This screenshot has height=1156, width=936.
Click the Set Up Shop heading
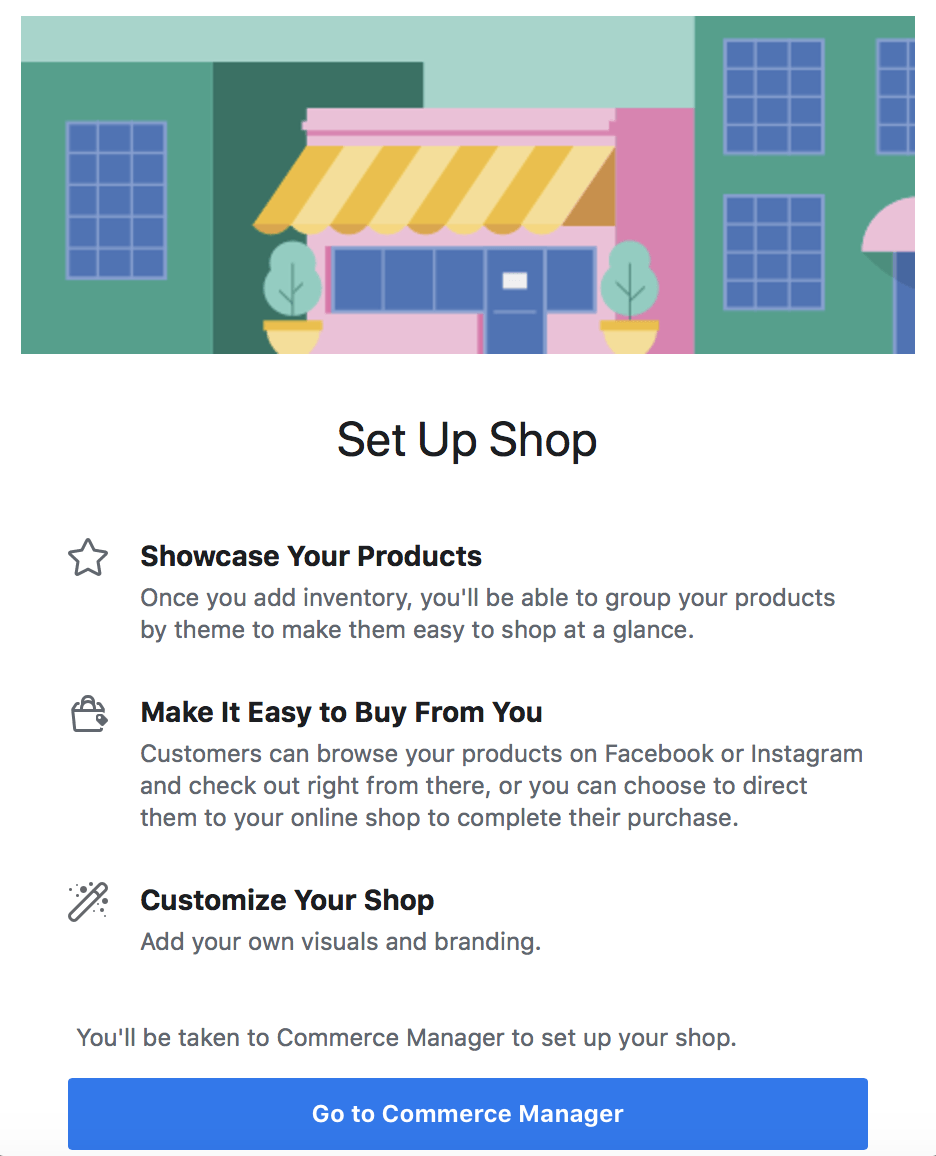467,440
